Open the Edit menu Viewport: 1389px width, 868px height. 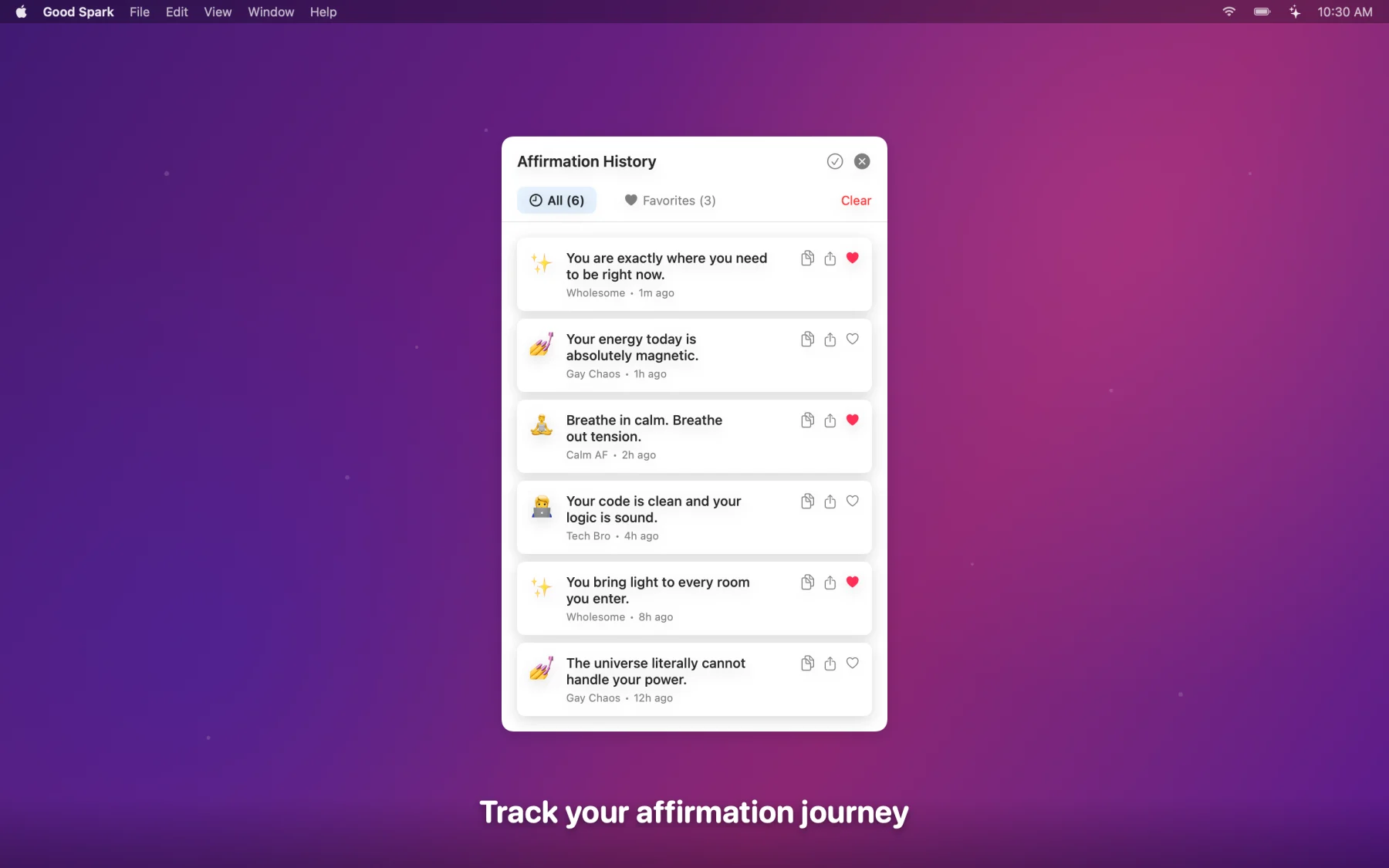[x=177, y=12]
